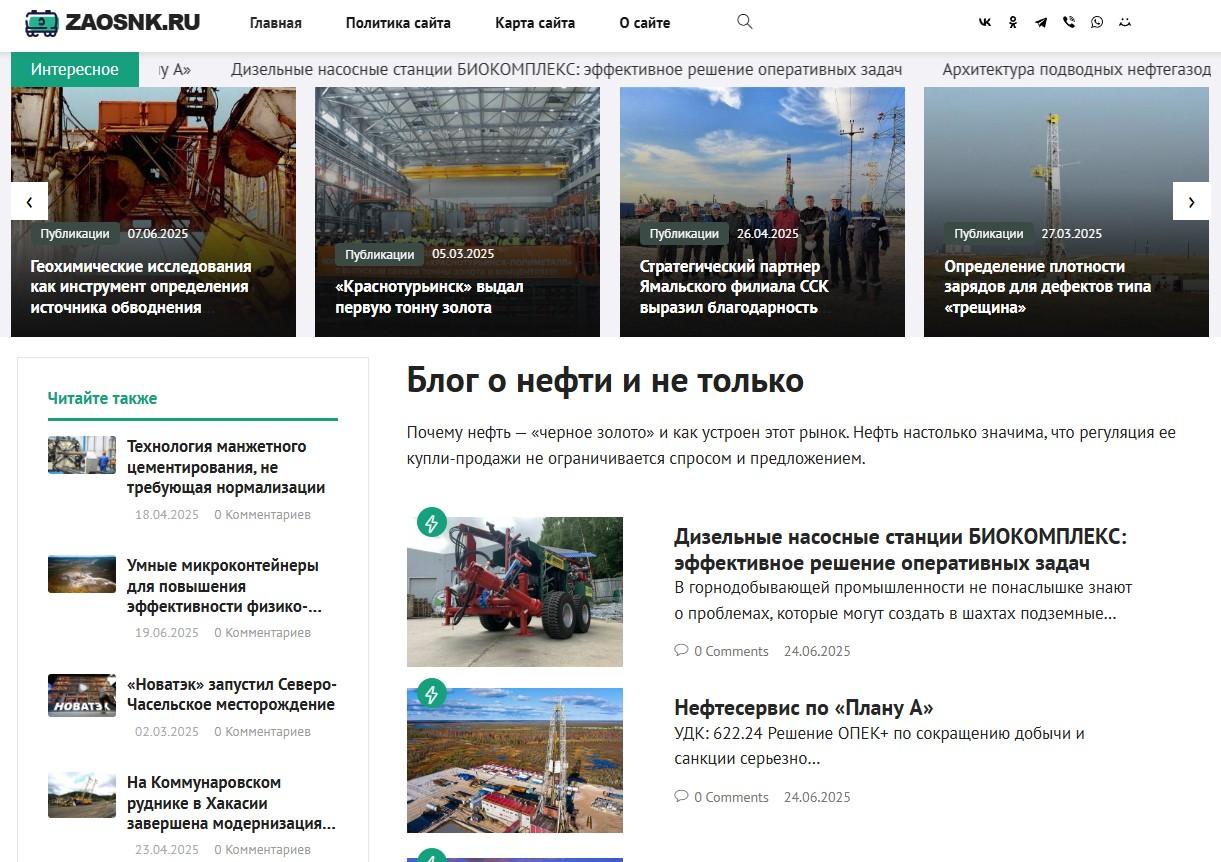Screen dimensions: 1221x862
Task: Open the Политика сайта menu item
Action: (398, 23)
